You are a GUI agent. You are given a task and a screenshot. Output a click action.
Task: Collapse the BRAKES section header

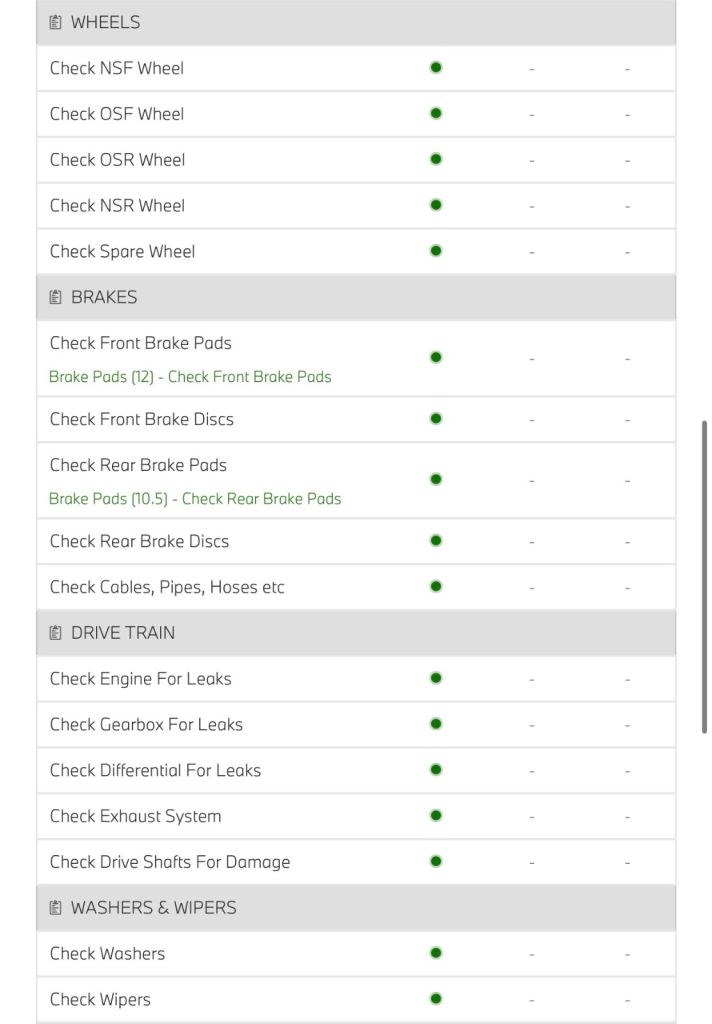(356, 297)
